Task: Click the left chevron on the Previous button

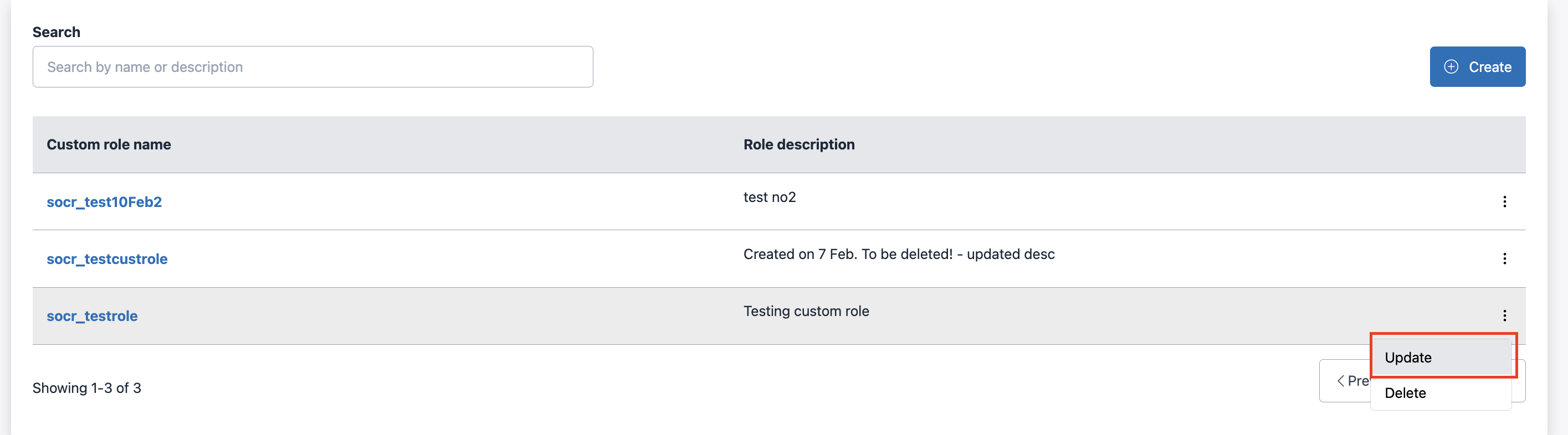Action: click(1341, 380)
